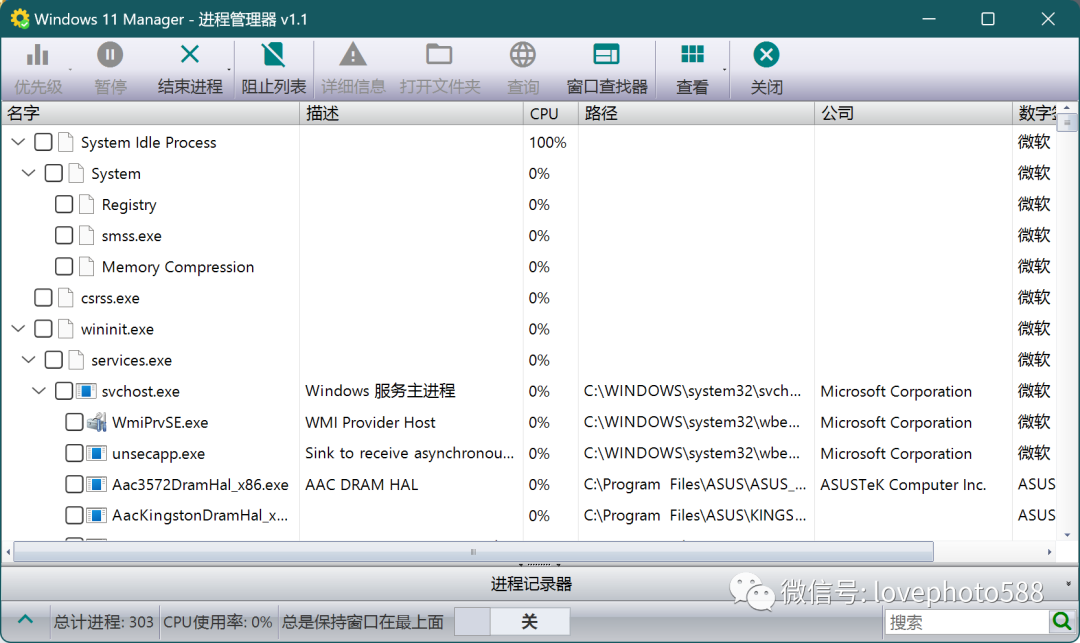Screen dimensions: 1080x643
Task: Click the 总计进程: 303 status text
Action: (x=103, y=622)
